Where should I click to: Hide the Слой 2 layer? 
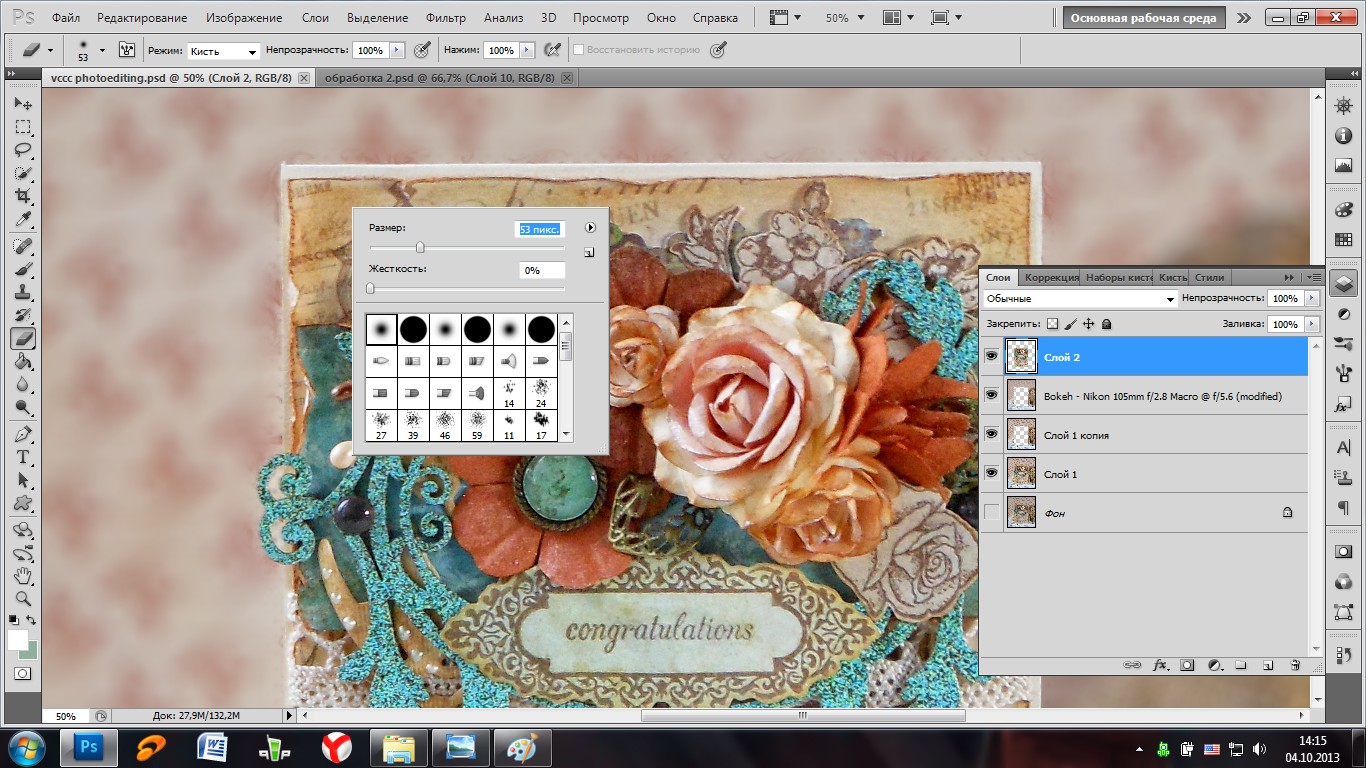[991, 356]
